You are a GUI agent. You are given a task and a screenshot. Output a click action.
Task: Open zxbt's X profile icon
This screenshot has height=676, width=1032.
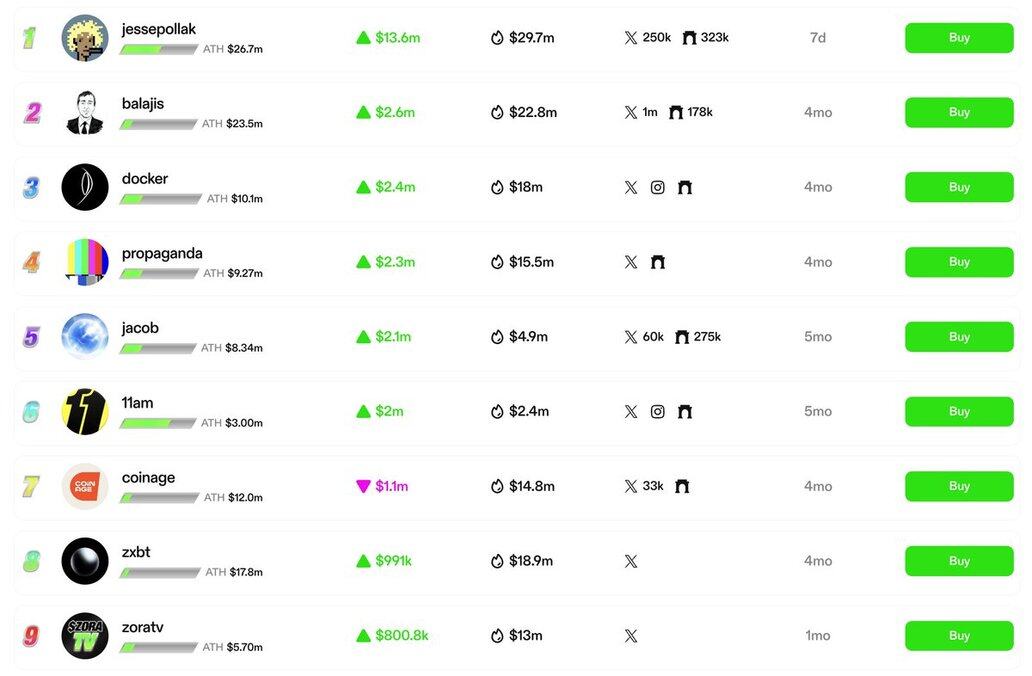coord(630,561)
